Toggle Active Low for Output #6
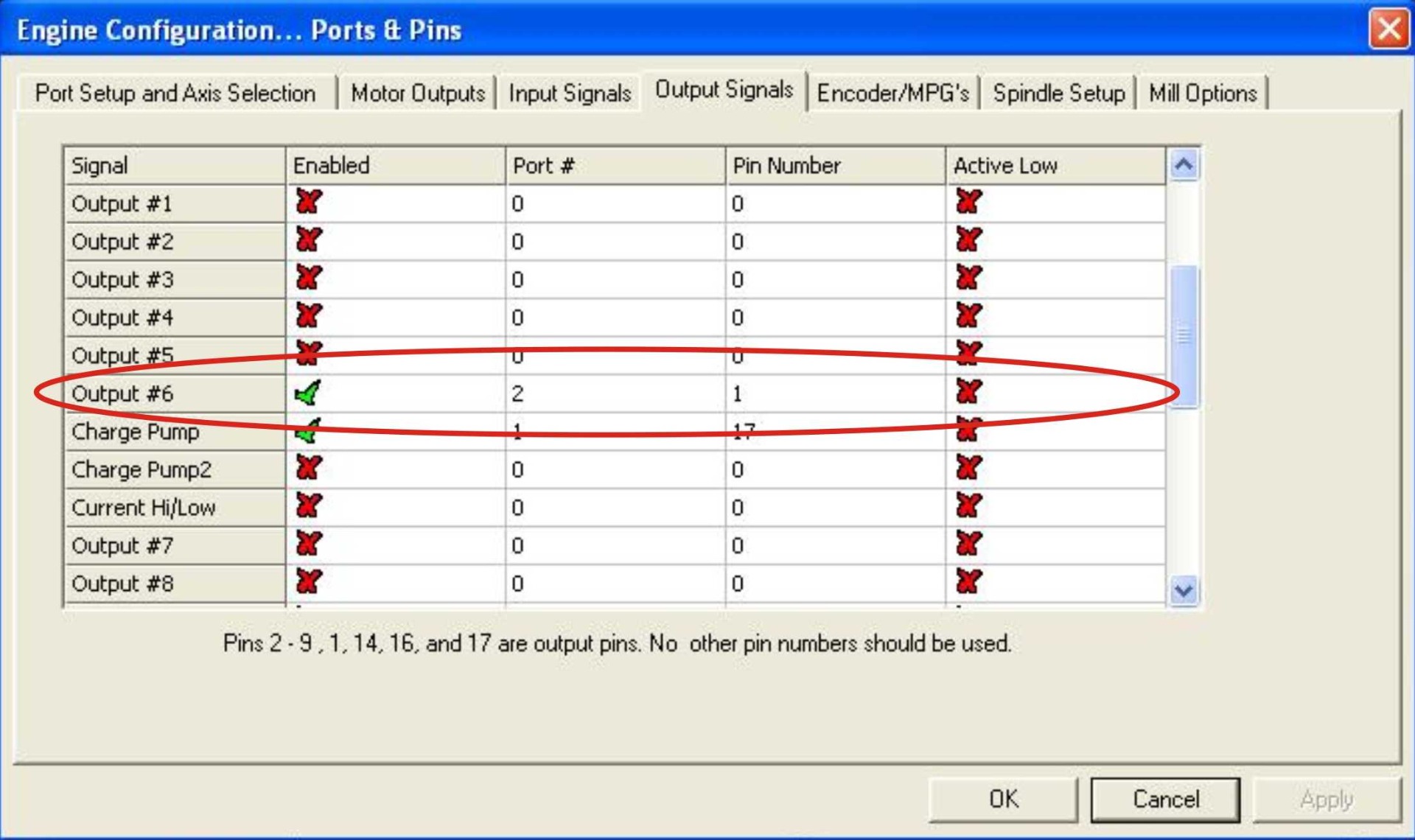Image resolution: width=1415 pixels, height=840 pixels. click(x=966, y=393)
